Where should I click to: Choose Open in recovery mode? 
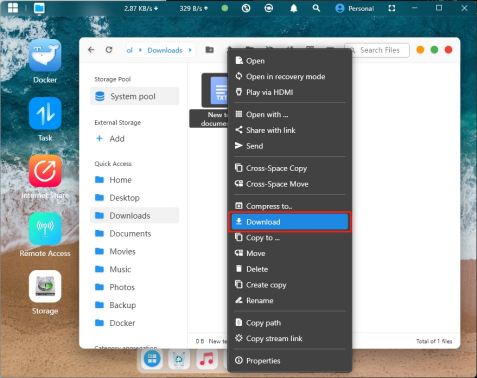(x=289, y=77)
